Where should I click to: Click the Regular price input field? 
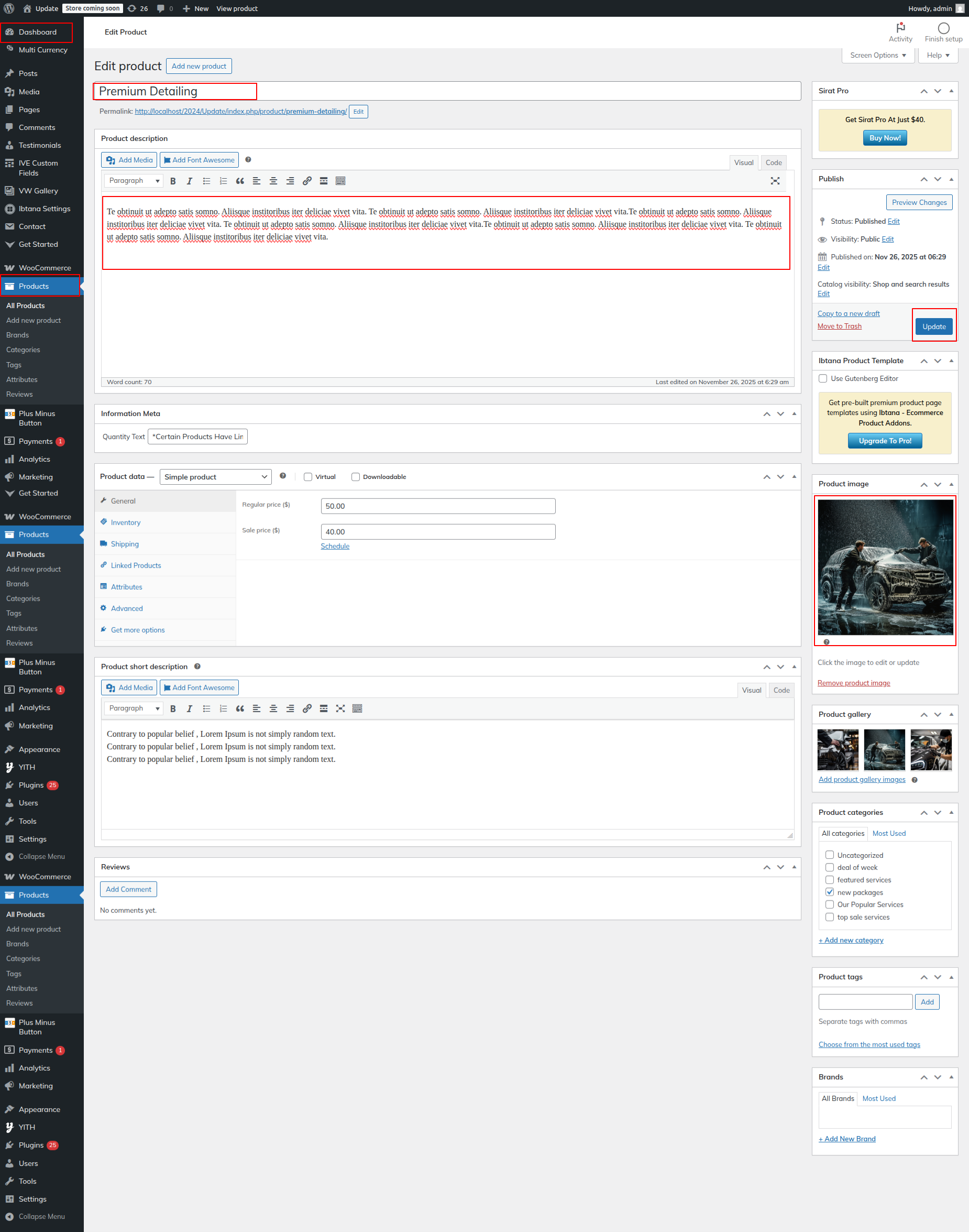[x=438, y=506]
